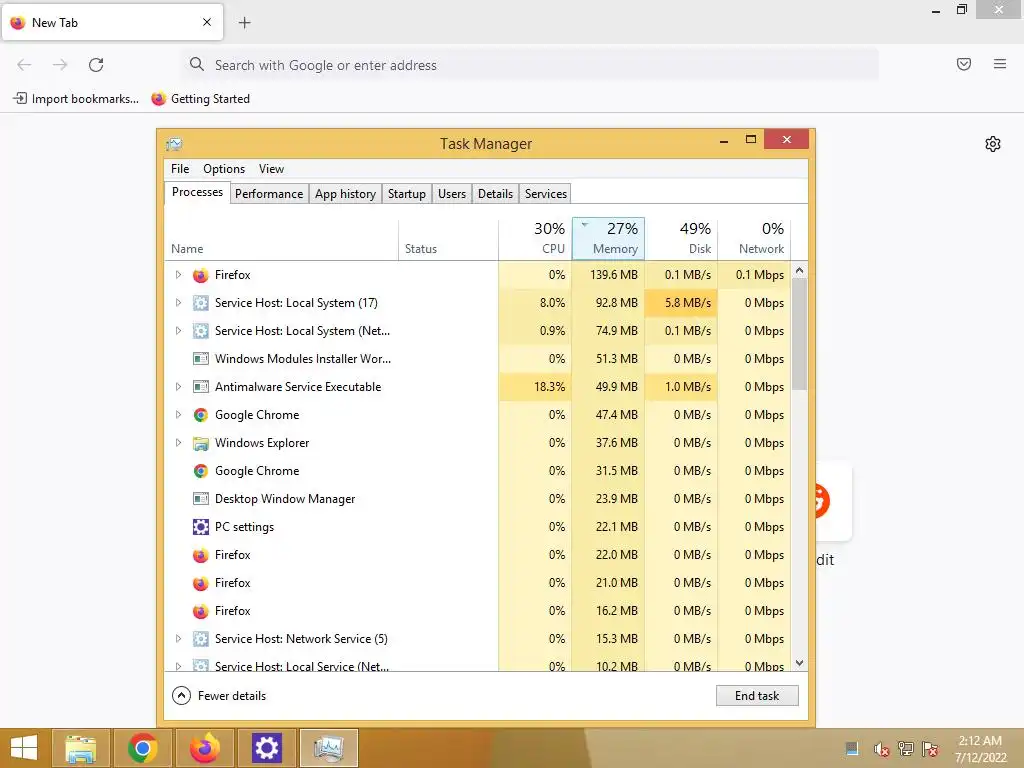Open the Windows Start button
1024x768 pixels.
pyautogui.click(x=24, y=748)
